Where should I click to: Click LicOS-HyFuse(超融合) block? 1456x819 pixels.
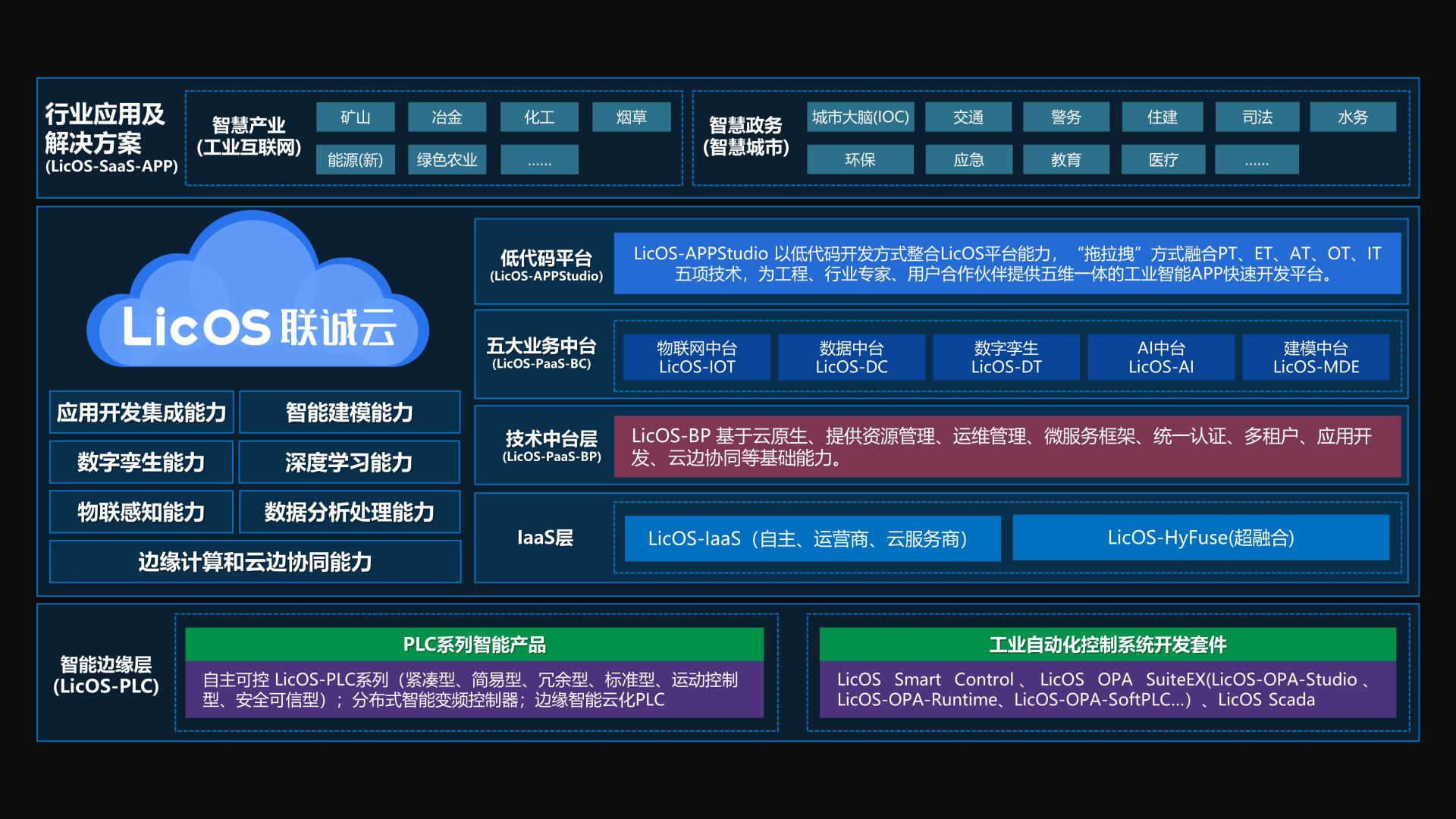pos(1200,538)
